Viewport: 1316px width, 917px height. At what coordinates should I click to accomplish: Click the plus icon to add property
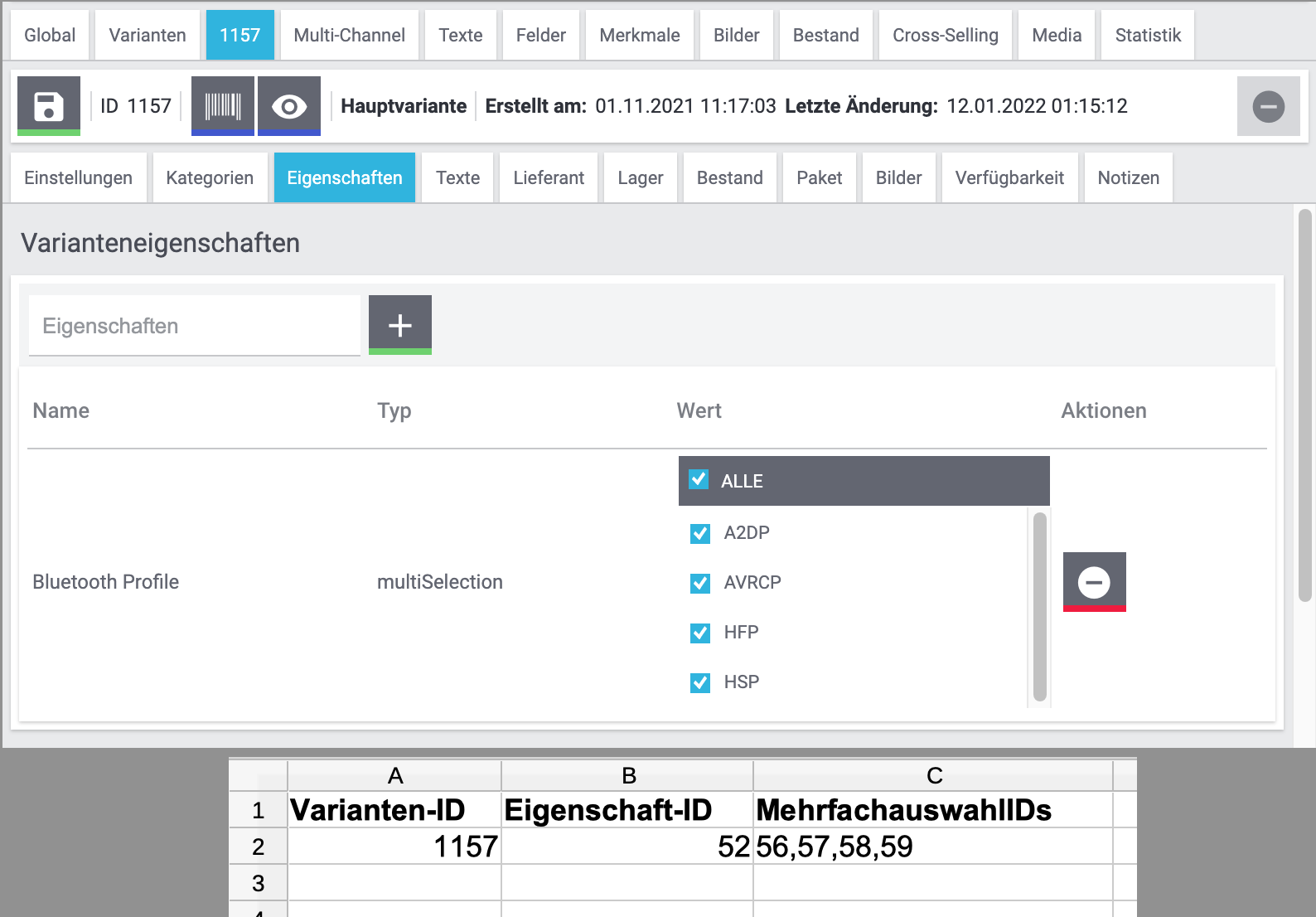[400, 325]
